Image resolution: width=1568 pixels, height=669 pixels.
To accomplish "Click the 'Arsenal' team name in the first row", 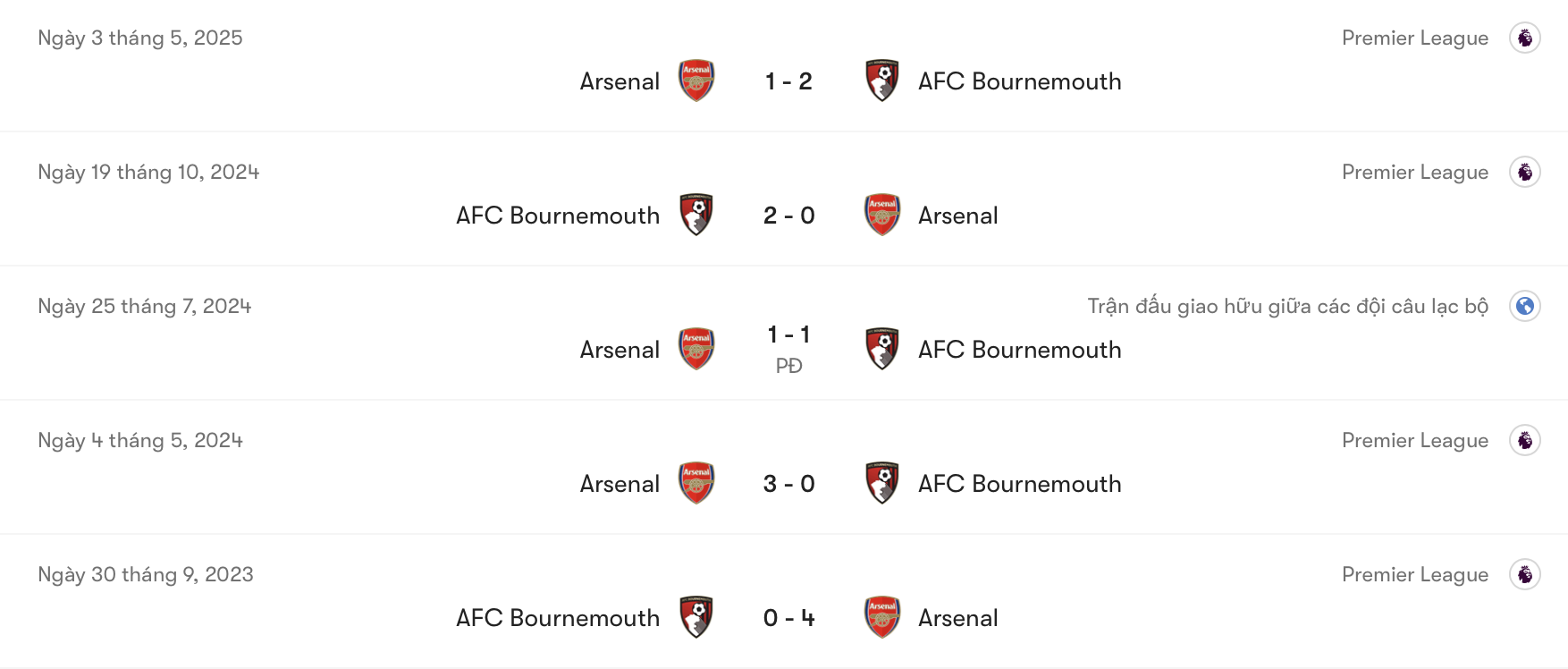I will click(x=620, y=80).
